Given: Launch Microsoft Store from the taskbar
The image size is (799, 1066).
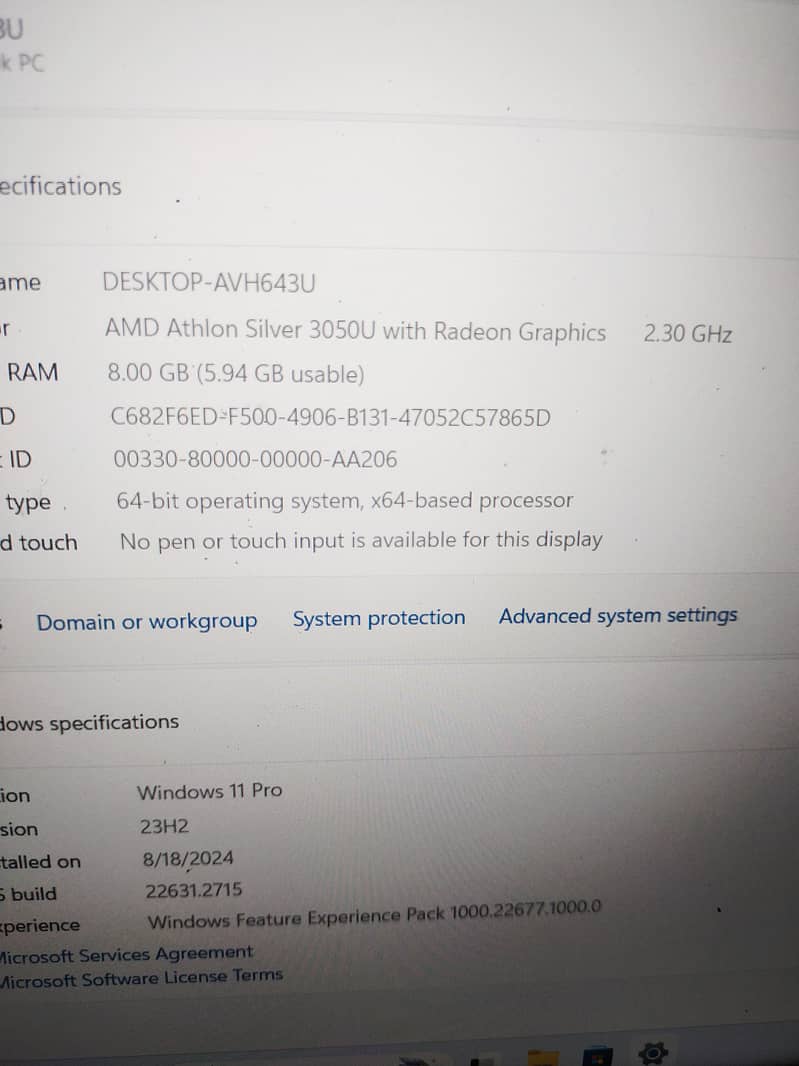Looking at the screenshot, I should coord(598,1056).
